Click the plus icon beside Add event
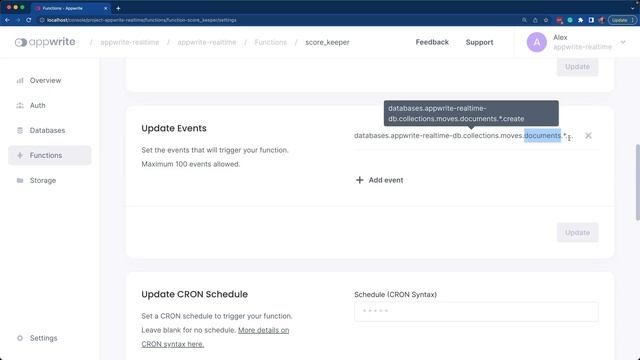Viewport: 640px width, 360px height. point(360,180)
